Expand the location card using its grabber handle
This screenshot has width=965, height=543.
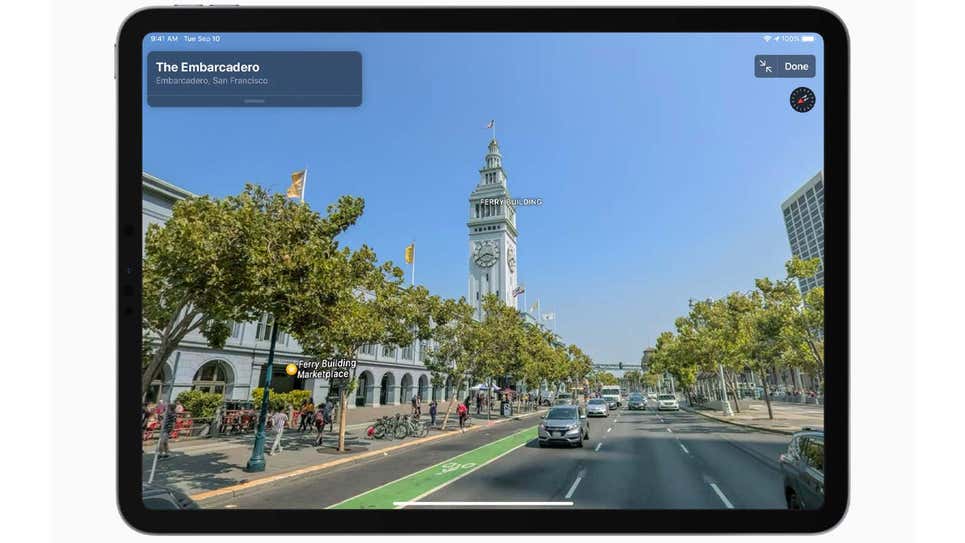pyautogui.click(x=255, y=101)
